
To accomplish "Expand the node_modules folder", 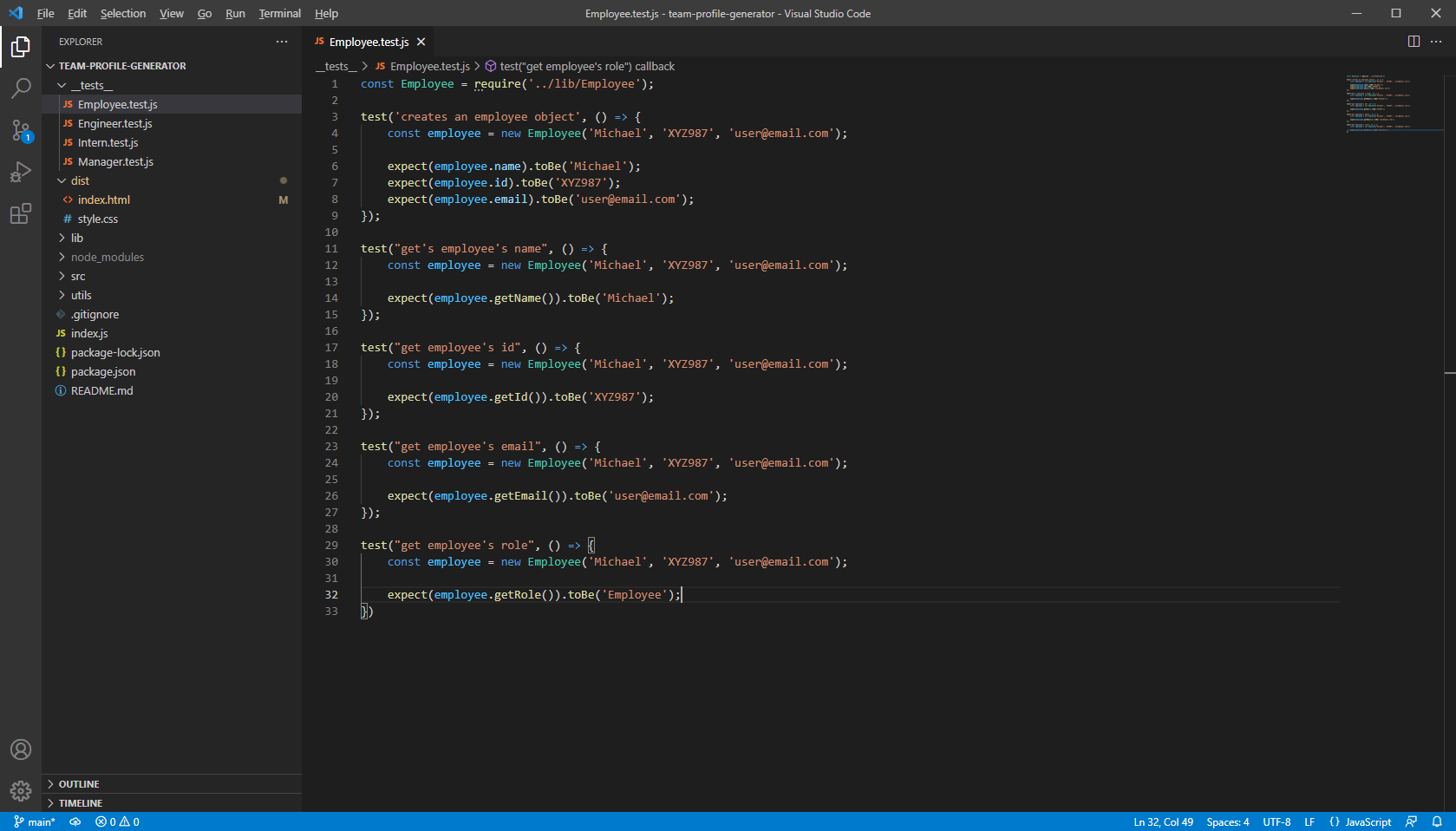I will click(106, 257).
